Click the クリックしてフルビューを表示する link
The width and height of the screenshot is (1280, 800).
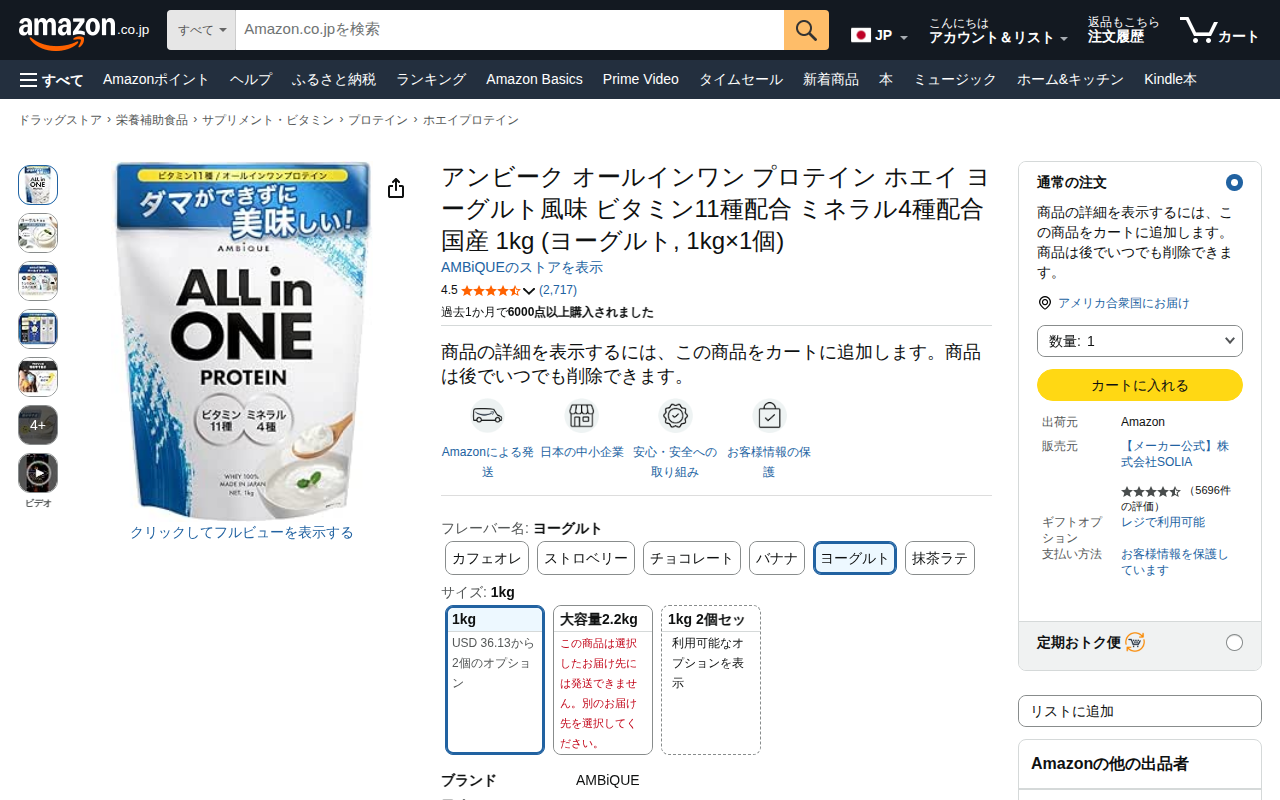242,533
